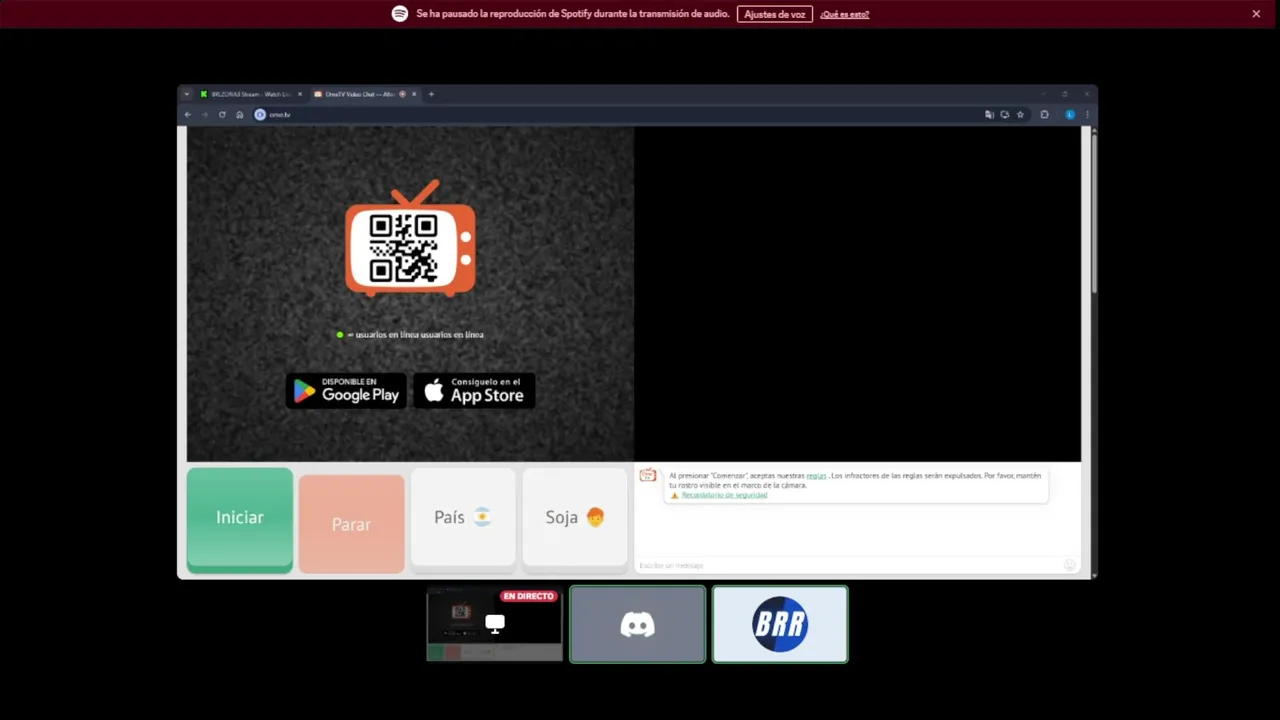Image resolution: width=1280 pixels, height=720 pixels.
Task: Click the browser home icon
Action: click(x=239, y=115)
